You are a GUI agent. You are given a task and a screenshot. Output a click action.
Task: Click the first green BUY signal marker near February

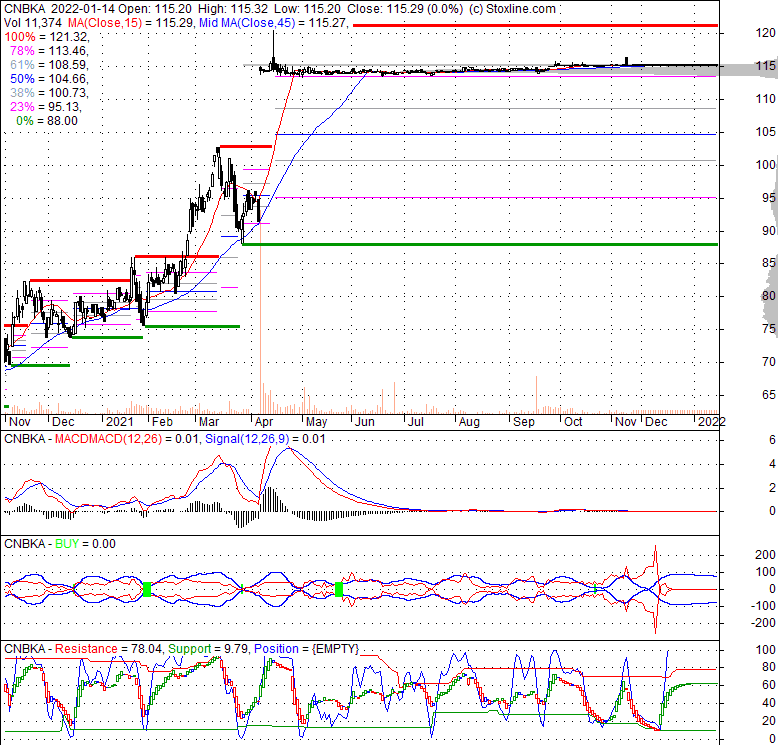pyautogui.click(x=147, y=589)
